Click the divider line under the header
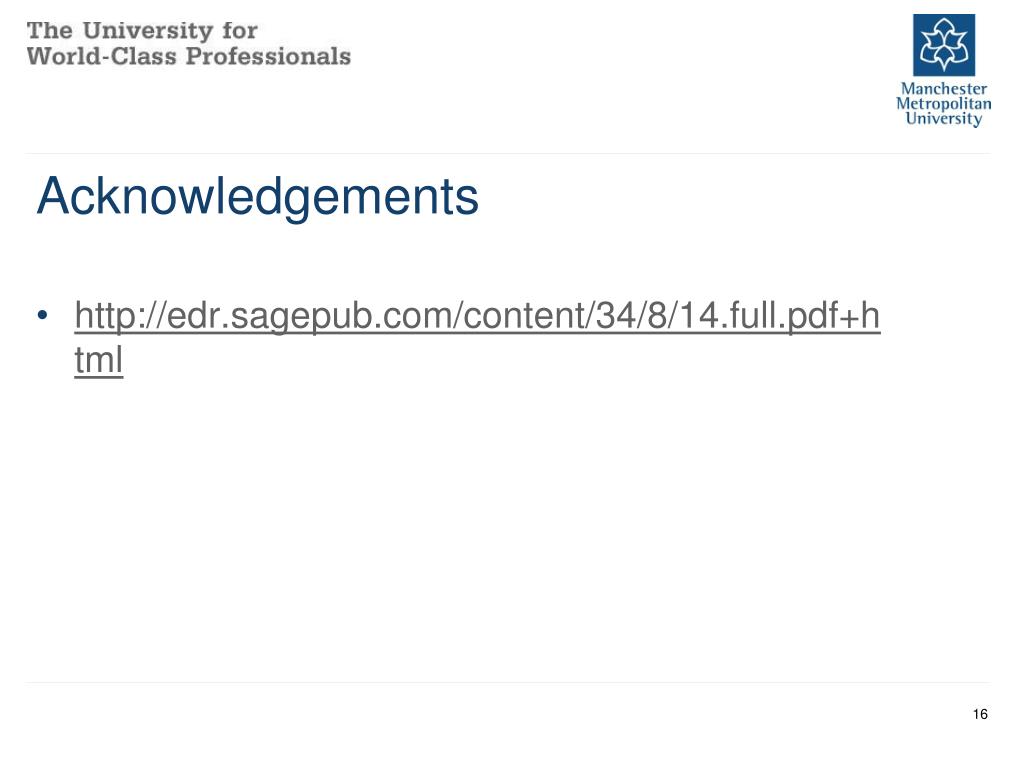 pos(508,154)
